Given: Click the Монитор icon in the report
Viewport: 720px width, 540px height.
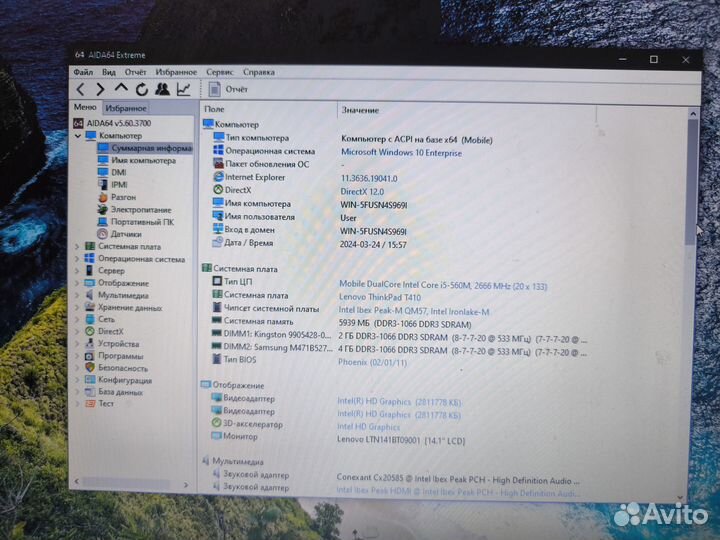Looking at the screenshot, I should pyautogui.click(x=216, y=436).
